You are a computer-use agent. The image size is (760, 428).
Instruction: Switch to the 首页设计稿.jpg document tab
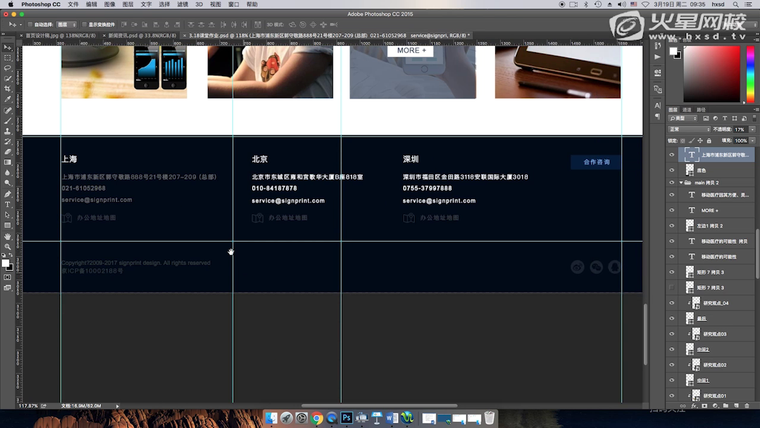pyautogui.click(x=43, y=35)
